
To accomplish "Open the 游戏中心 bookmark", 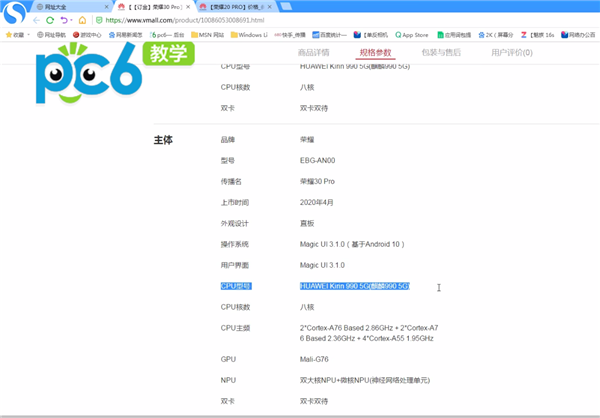I will point(87,35).
